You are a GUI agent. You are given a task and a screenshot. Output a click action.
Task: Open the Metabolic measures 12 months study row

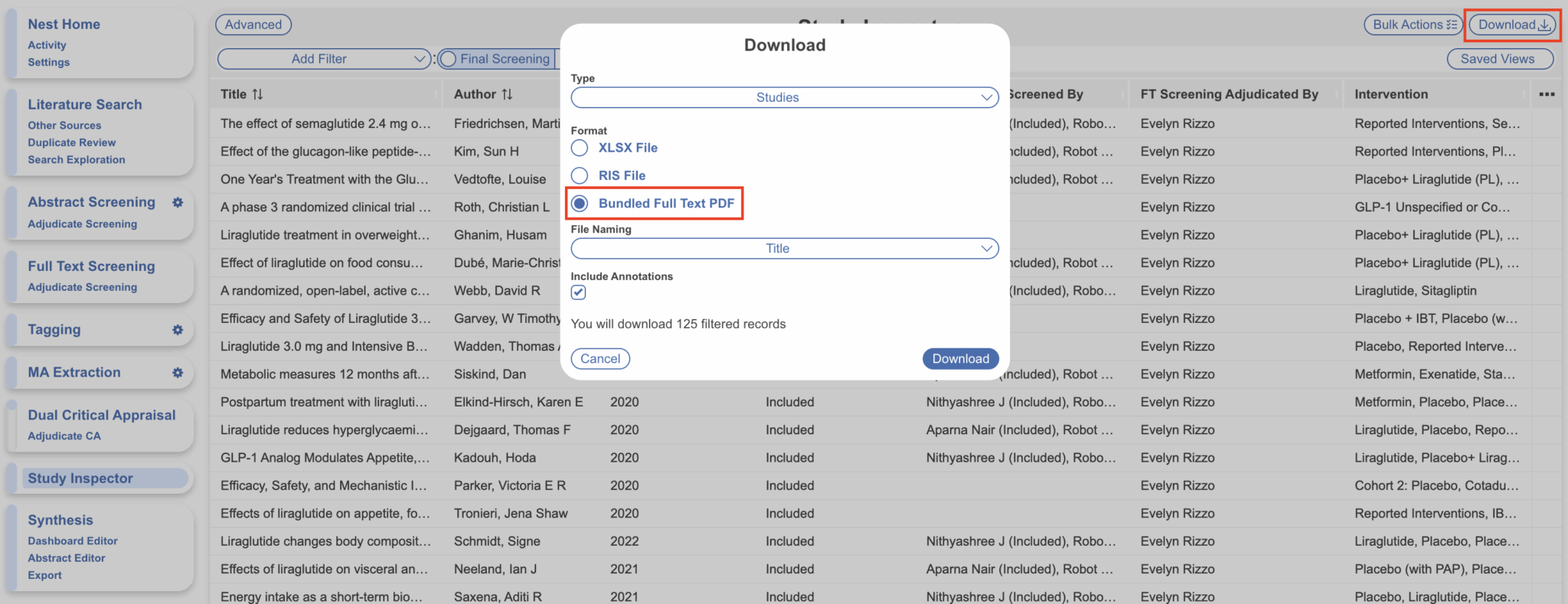tap(325, 374)
